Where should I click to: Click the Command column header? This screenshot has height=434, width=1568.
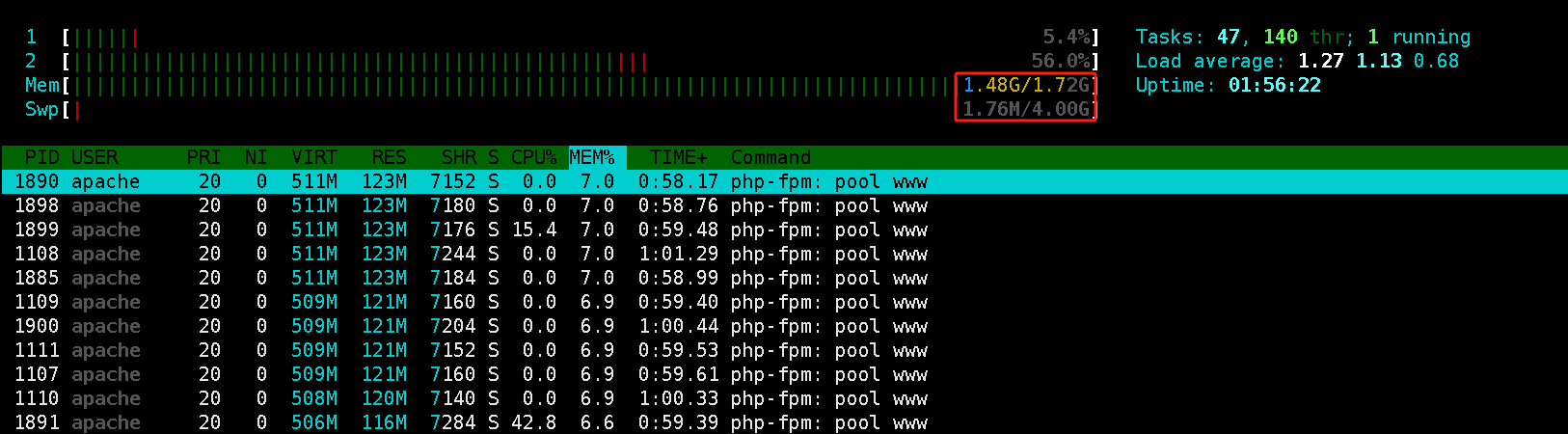click(771, 157)
